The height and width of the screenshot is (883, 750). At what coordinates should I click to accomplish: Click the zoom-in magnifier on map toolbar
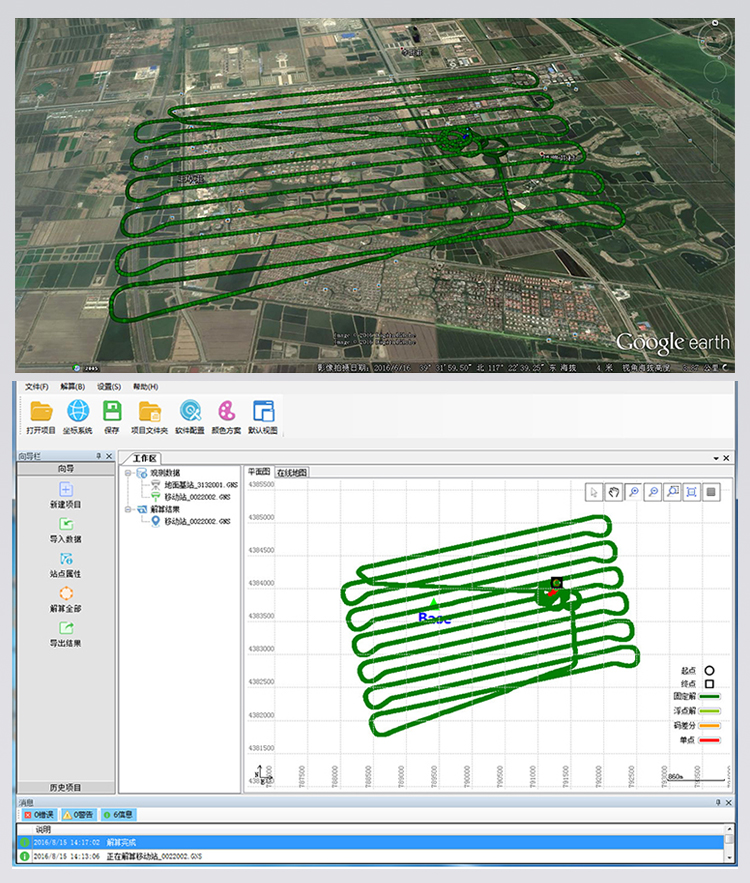pyautogui.click(x=633, y=492)
